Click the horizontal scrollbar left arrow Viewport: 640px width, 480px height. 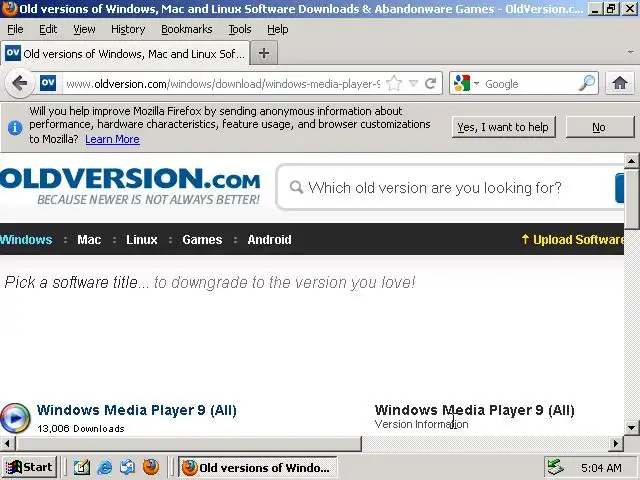7,443
